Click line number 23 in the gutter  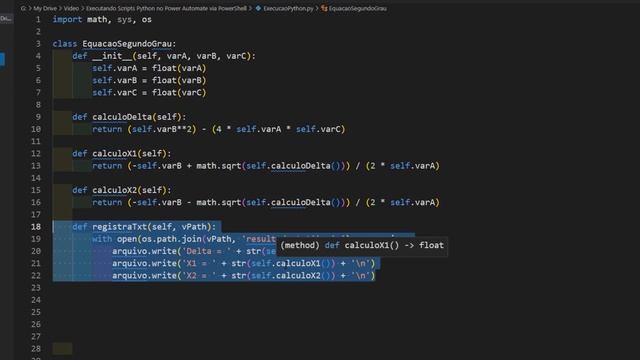[x=36, y=288]
